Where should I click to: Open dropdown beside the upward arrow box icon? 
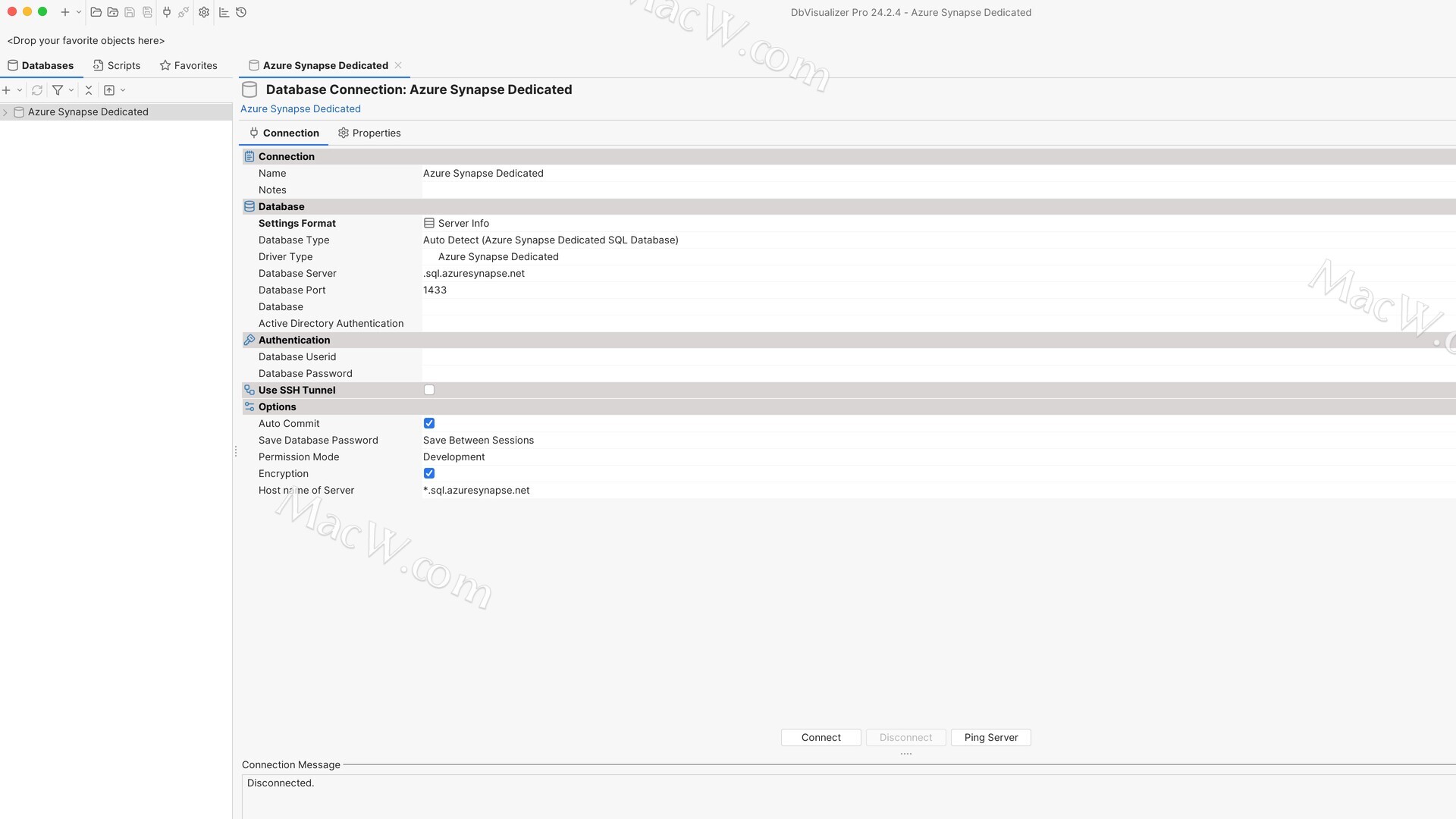click(123, 89)
